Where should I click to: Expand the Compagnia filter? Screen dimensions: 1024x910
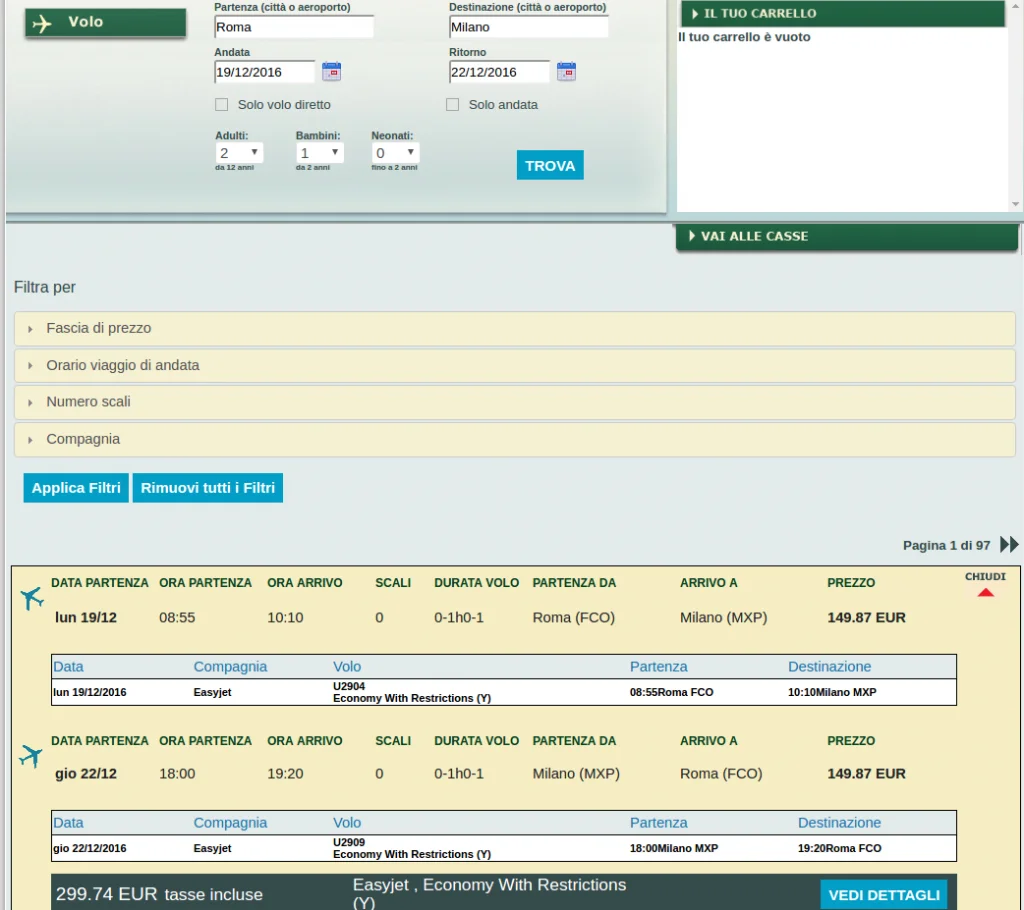tap(515, 439)
